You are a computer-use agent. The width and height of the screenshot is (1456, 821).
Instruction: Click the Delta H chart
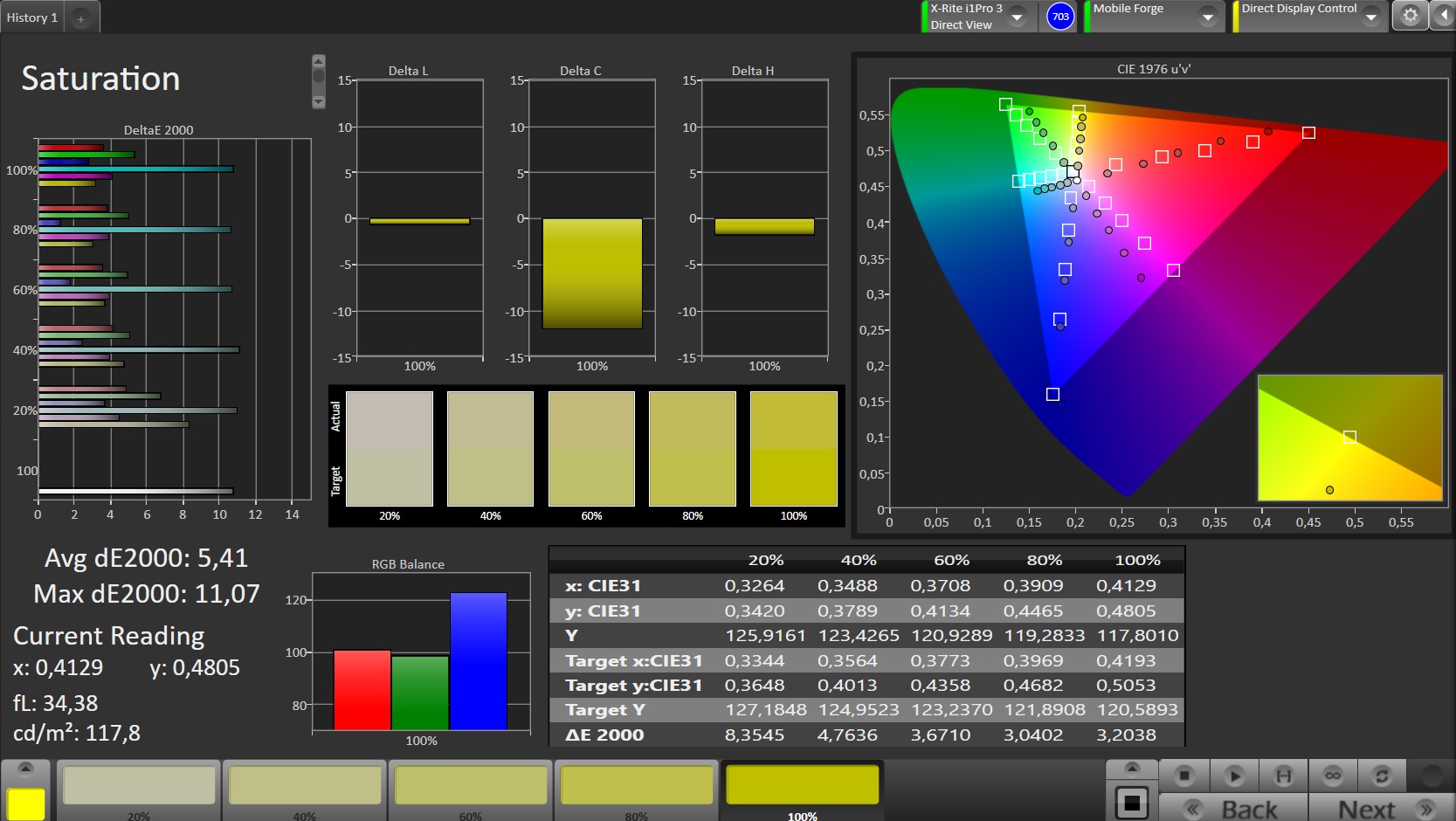765,218
